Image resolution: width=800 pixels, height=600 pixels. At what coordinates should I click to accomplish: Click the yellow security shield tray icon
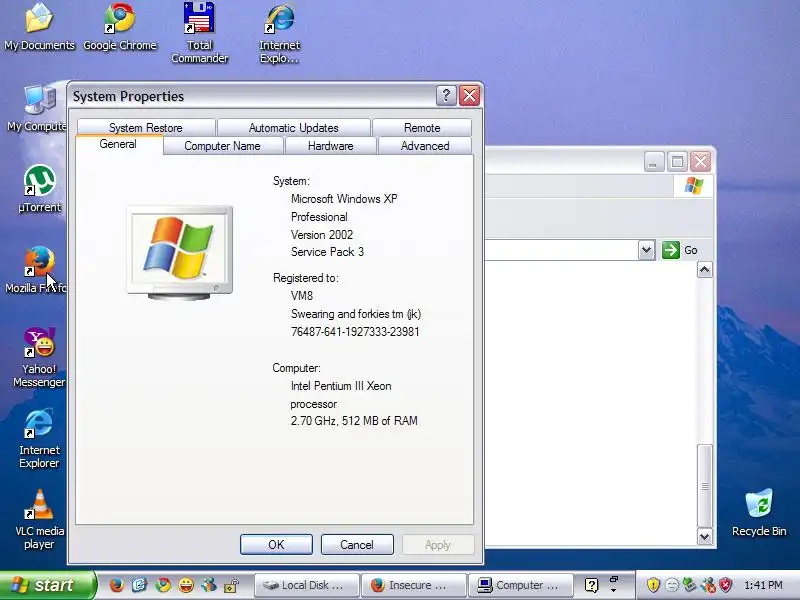point(653,585)
